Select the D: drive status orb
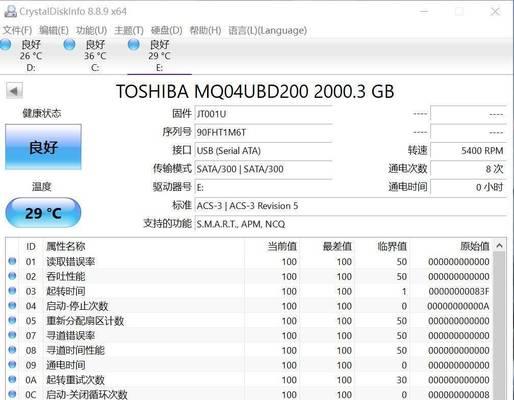Viewport: 514px width, 400px height. (5, 44)
